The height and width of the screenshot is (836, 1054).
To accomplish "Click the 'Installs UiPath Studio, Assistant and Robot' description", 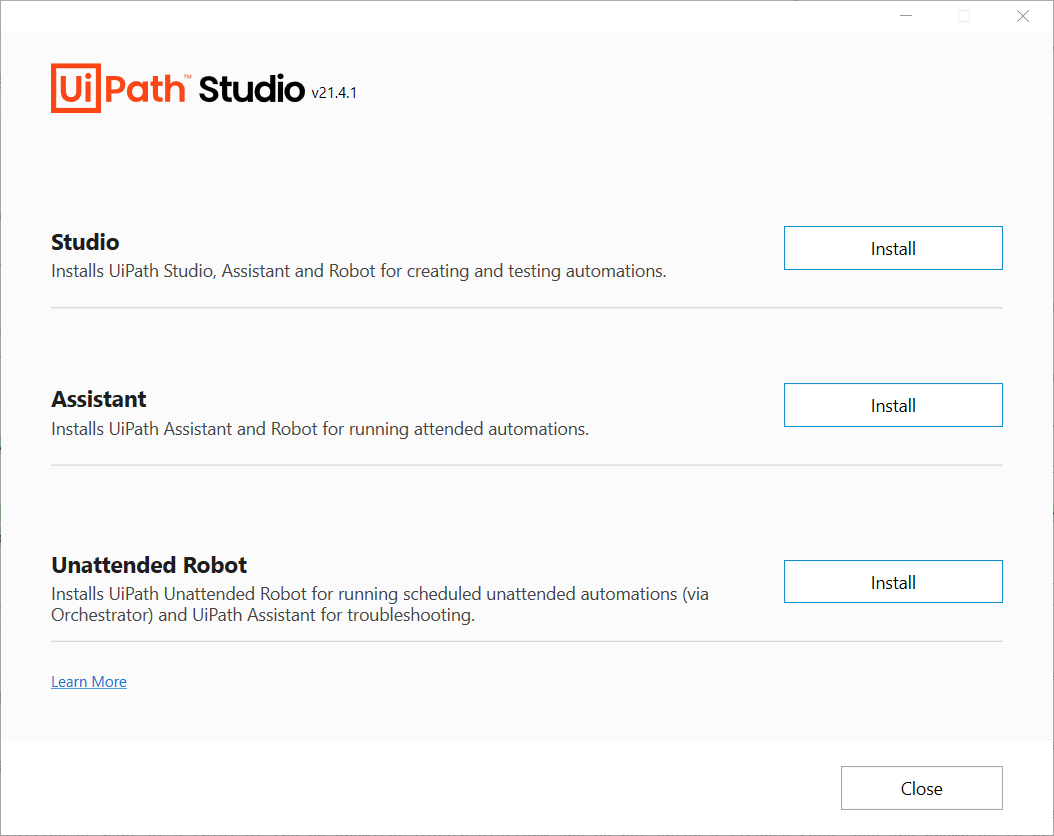I will [359, 271].
